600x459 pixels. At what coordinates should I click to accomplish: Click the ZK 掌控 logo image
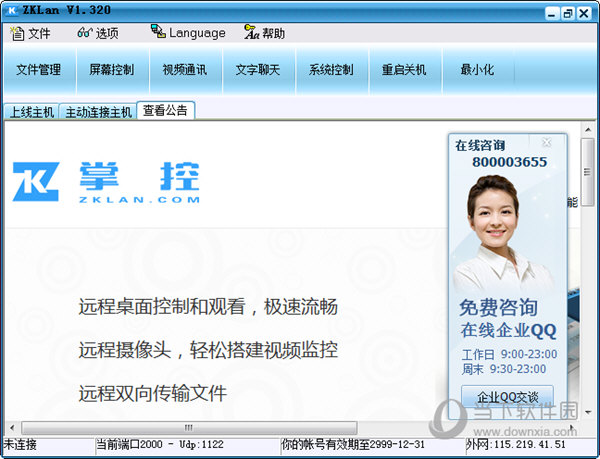tap(106, 181)
